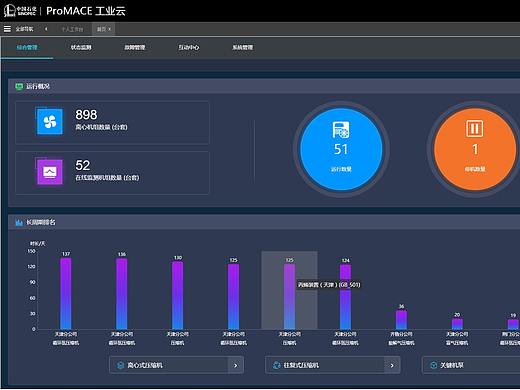Open the 系统管理 menu tab
Screen dimensions: 520x390
click(243, 47)
